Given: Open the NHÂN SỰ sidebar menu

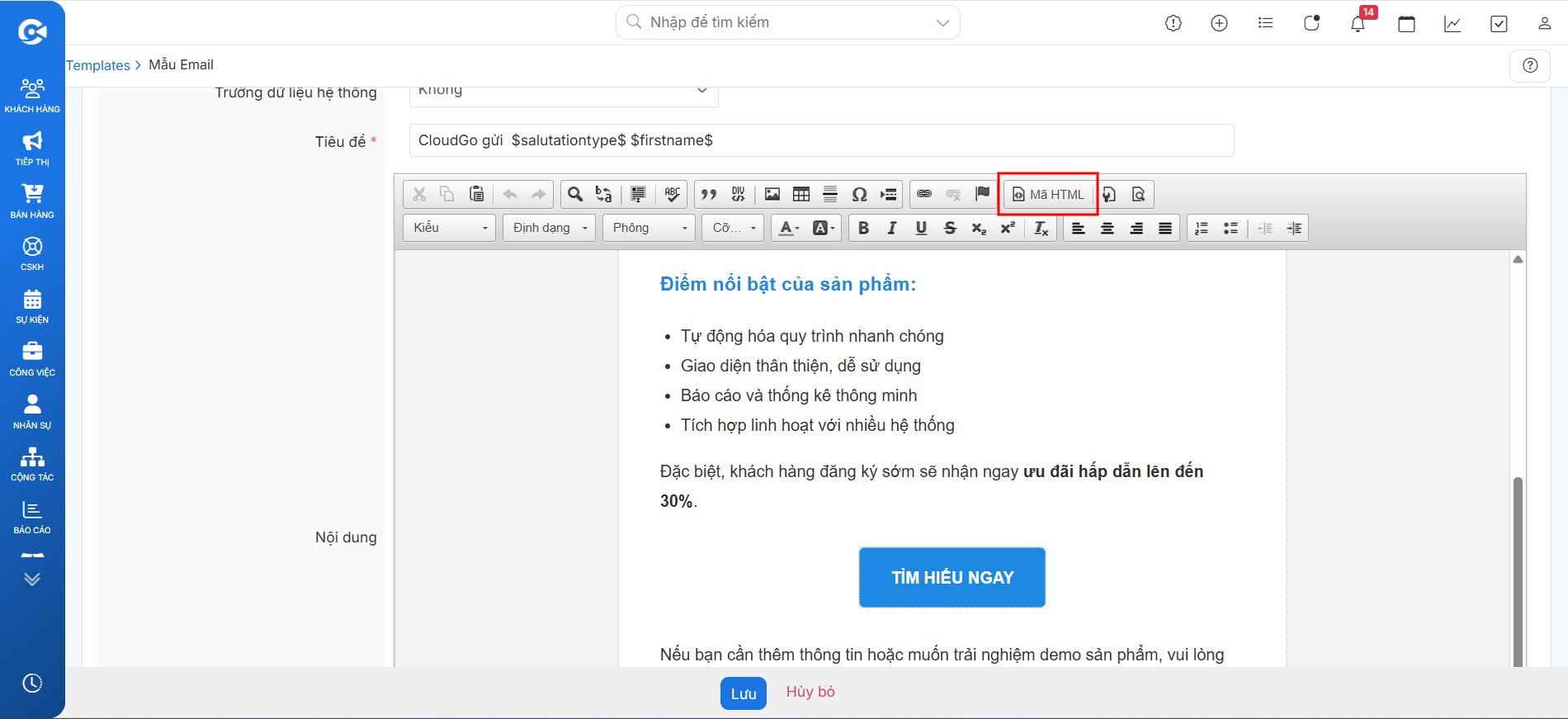Looking at the screenshot, I should (32, 412).
